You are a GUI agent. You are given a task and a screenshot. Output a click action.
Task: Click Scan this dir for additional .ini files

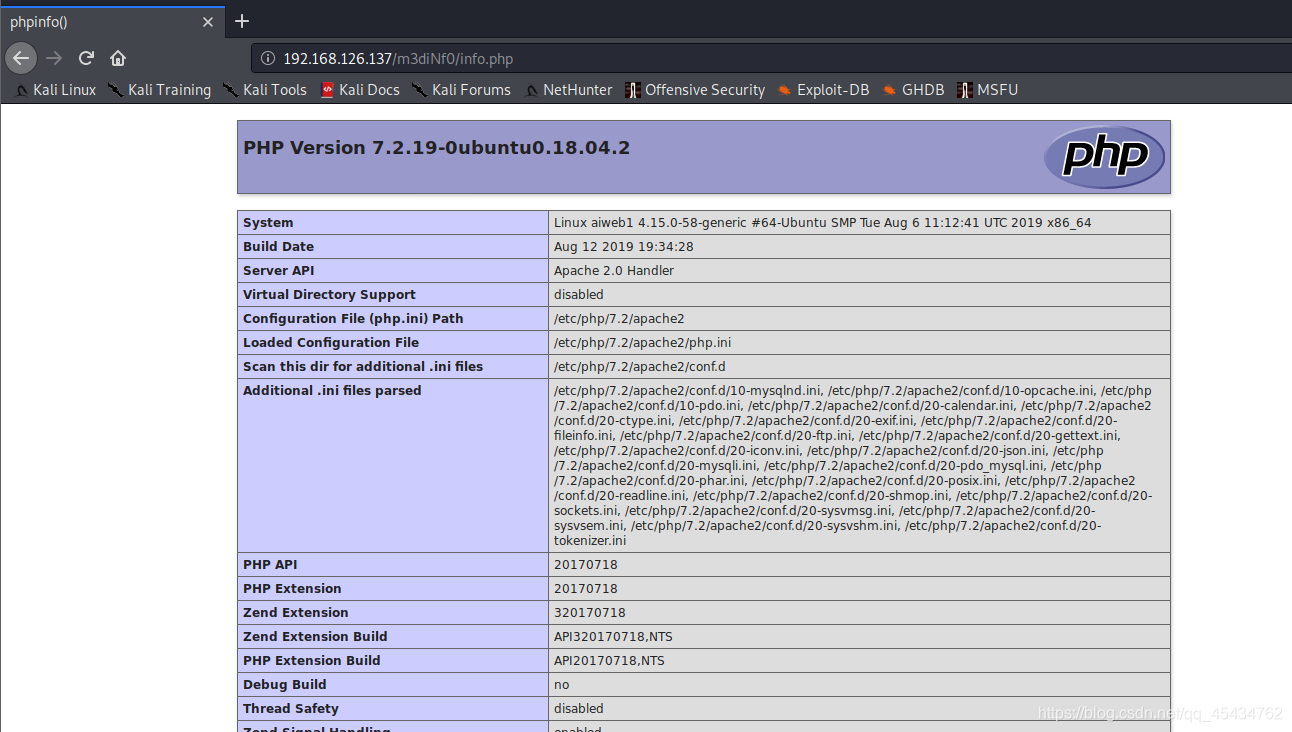pos(363,367)
